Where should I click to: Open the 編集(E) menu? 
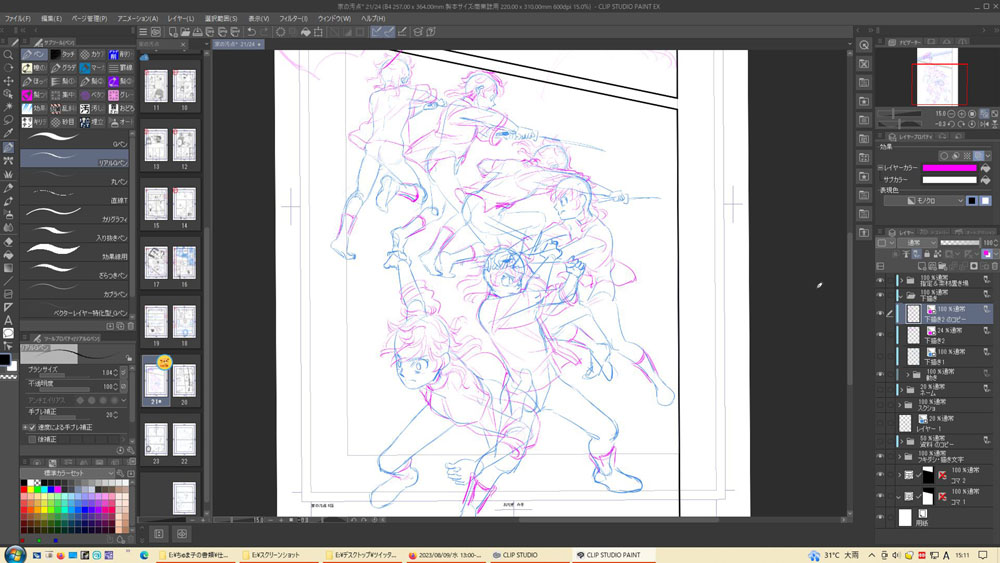[52, 18]
